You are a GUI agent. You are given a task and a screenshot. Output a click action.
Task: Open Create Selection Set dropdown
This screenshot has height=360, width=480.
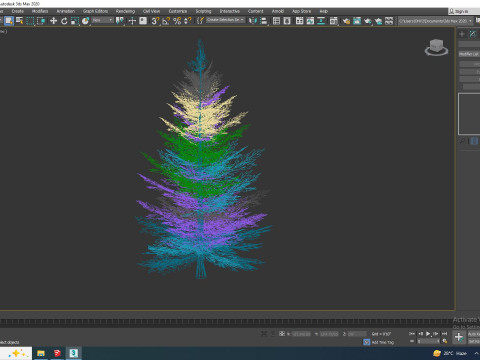click(225, 20)
